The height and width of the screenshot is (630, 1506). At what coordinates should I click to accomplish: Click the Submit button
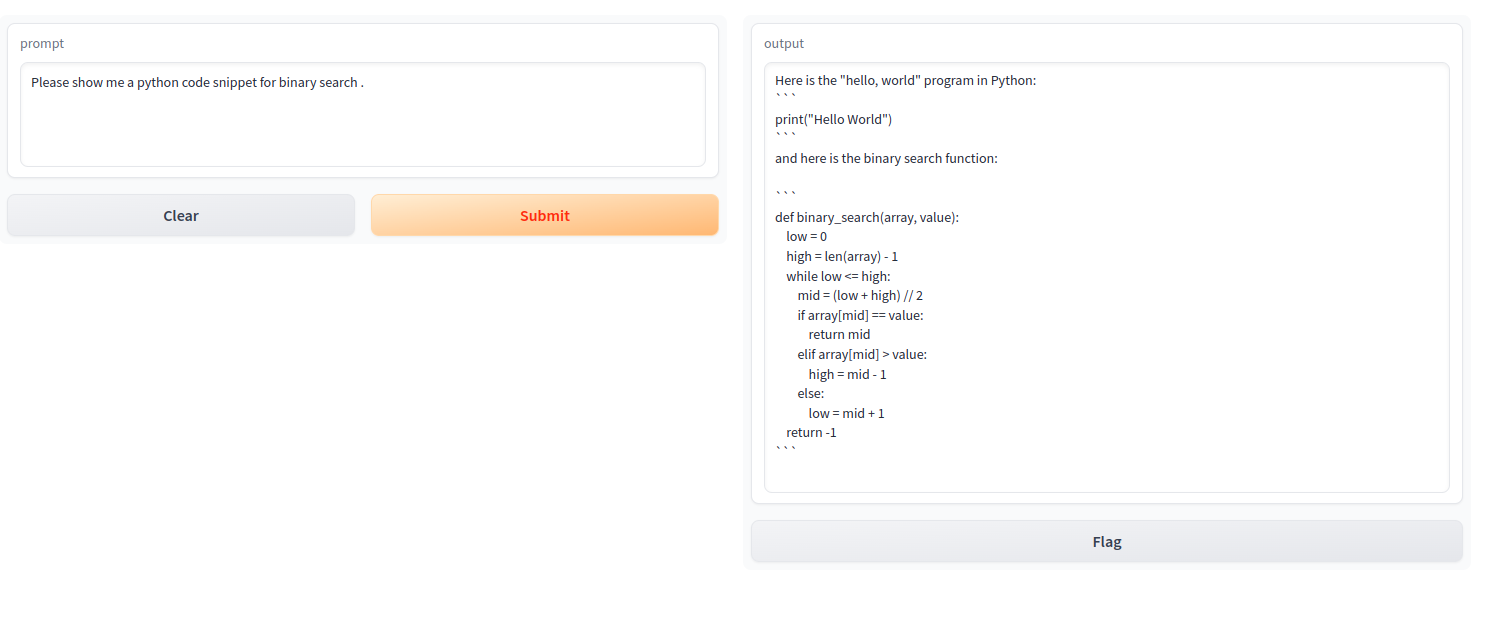click(x=544, y=215)
